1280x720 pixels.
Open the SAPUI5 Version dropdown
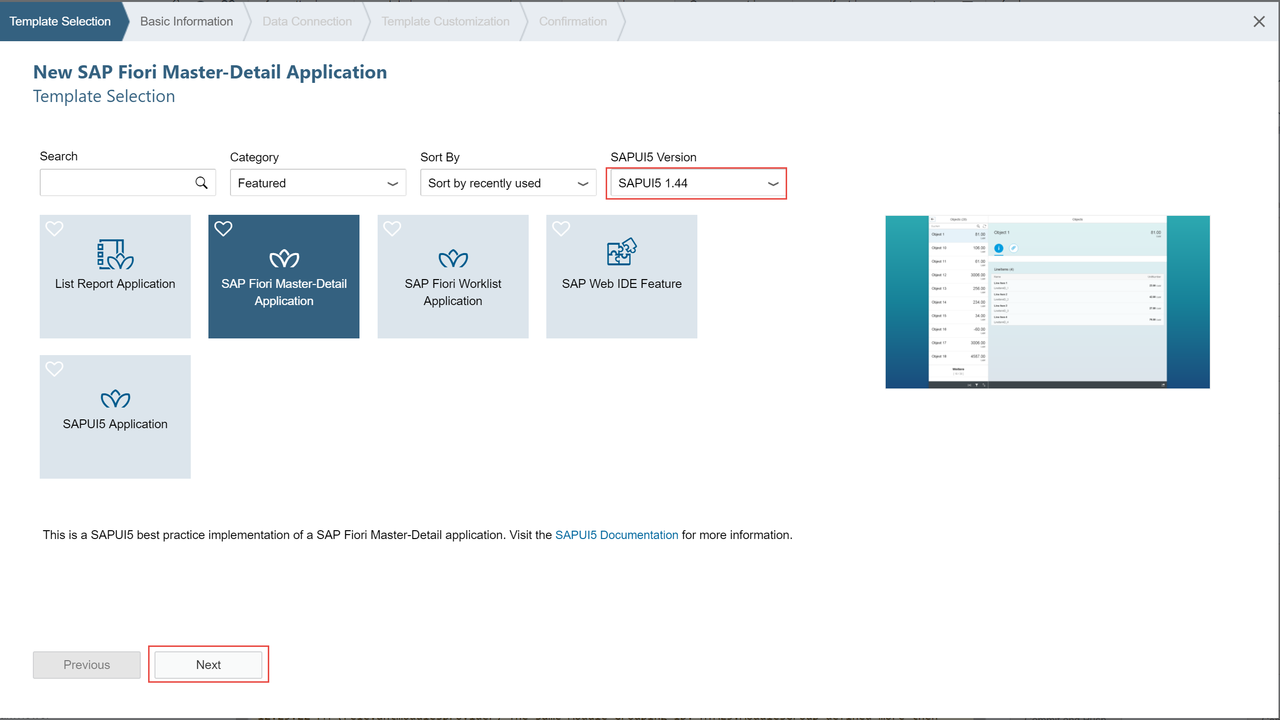(x=697, y=183)
